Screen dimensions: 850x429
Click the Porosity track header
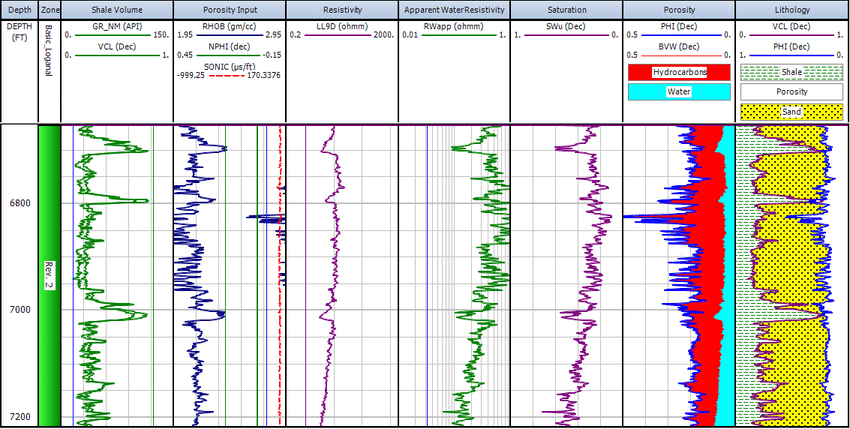tap(678, 10)
